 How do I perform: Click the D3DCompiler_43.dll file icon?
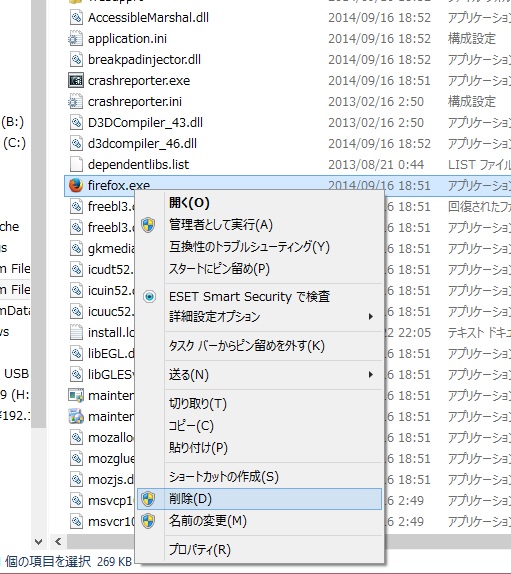76,123
